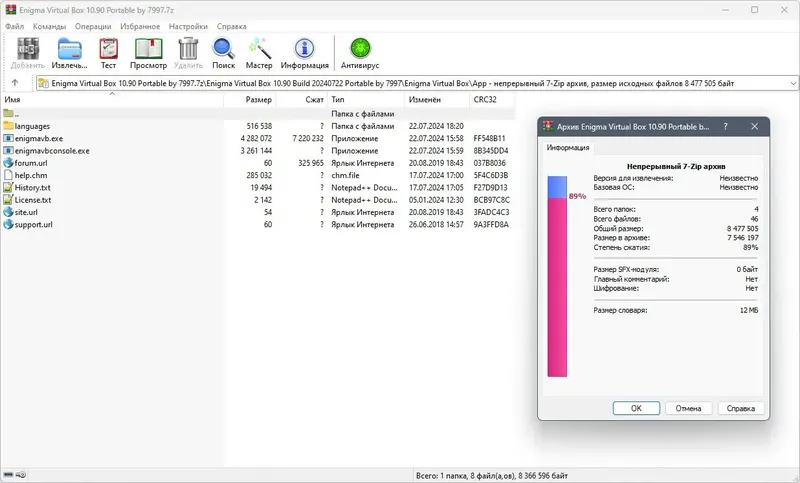Select the Информация tab in the dialog
Screen dimensions: 800x483
[x=568, y=147]
